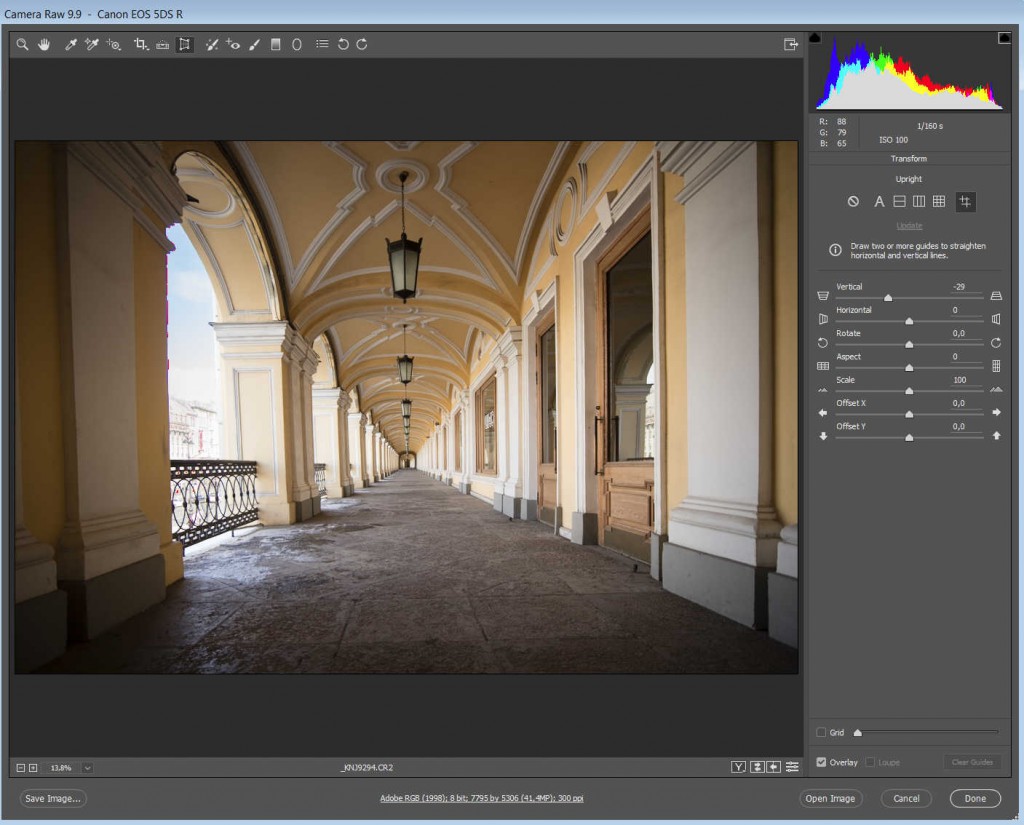
Task: Select the Hand tool
Action: click(x=44, y=45)
